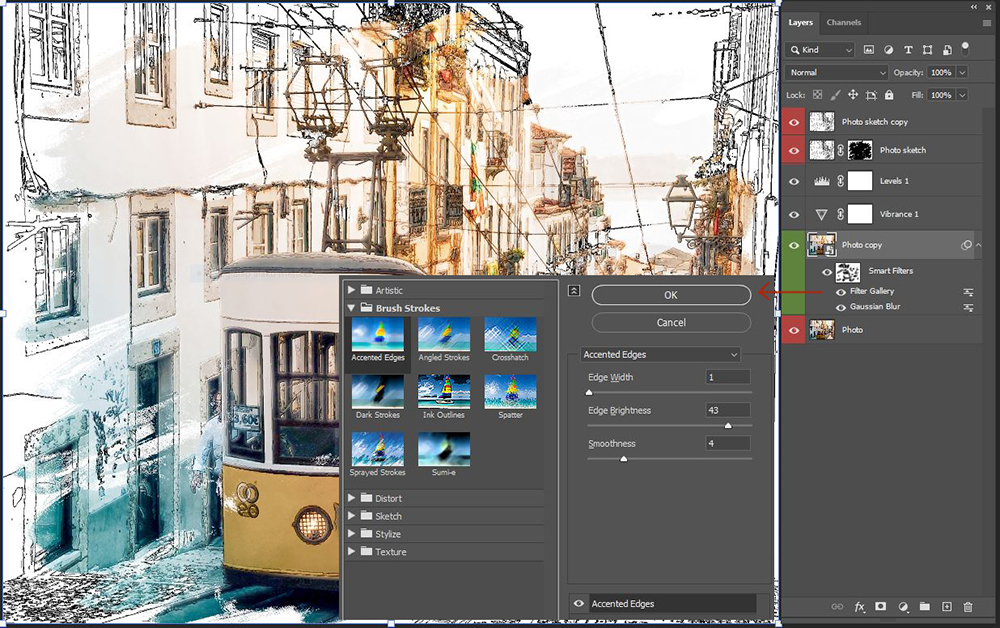Screen dimensions: 1000x628
Task: Filter layers by type layer icon
Action: coord(908,50)
